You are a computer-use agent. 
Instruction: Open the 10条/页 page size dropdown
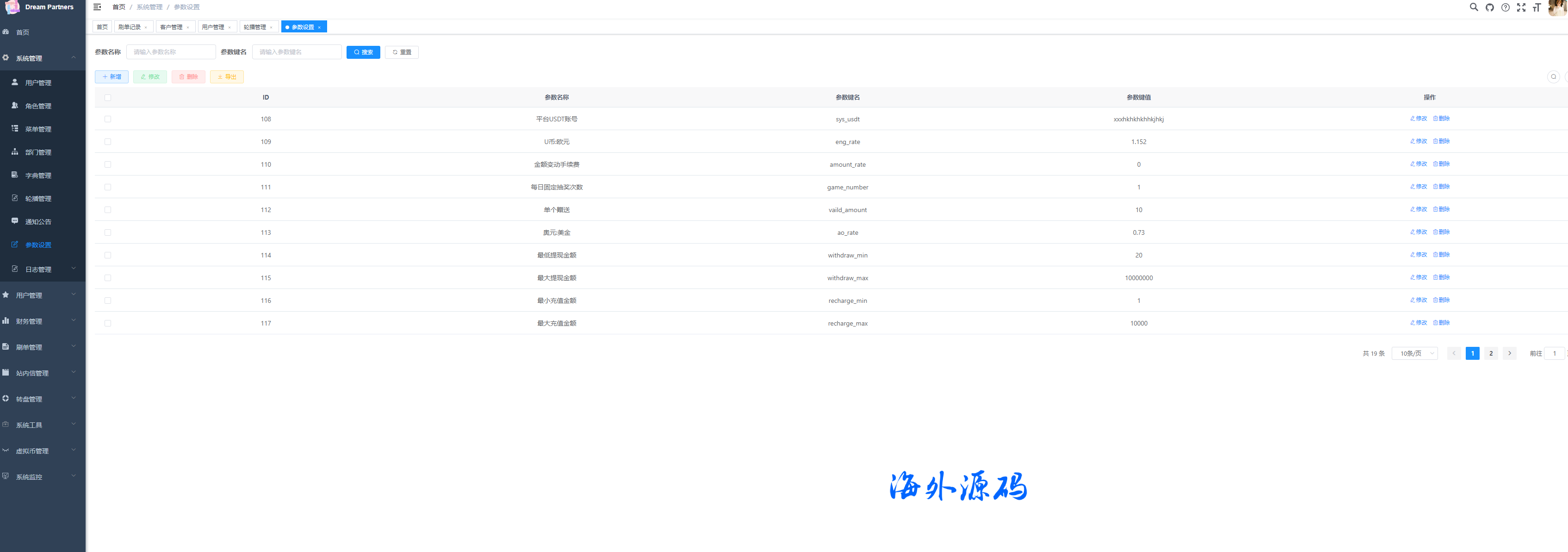point(1414,353)
